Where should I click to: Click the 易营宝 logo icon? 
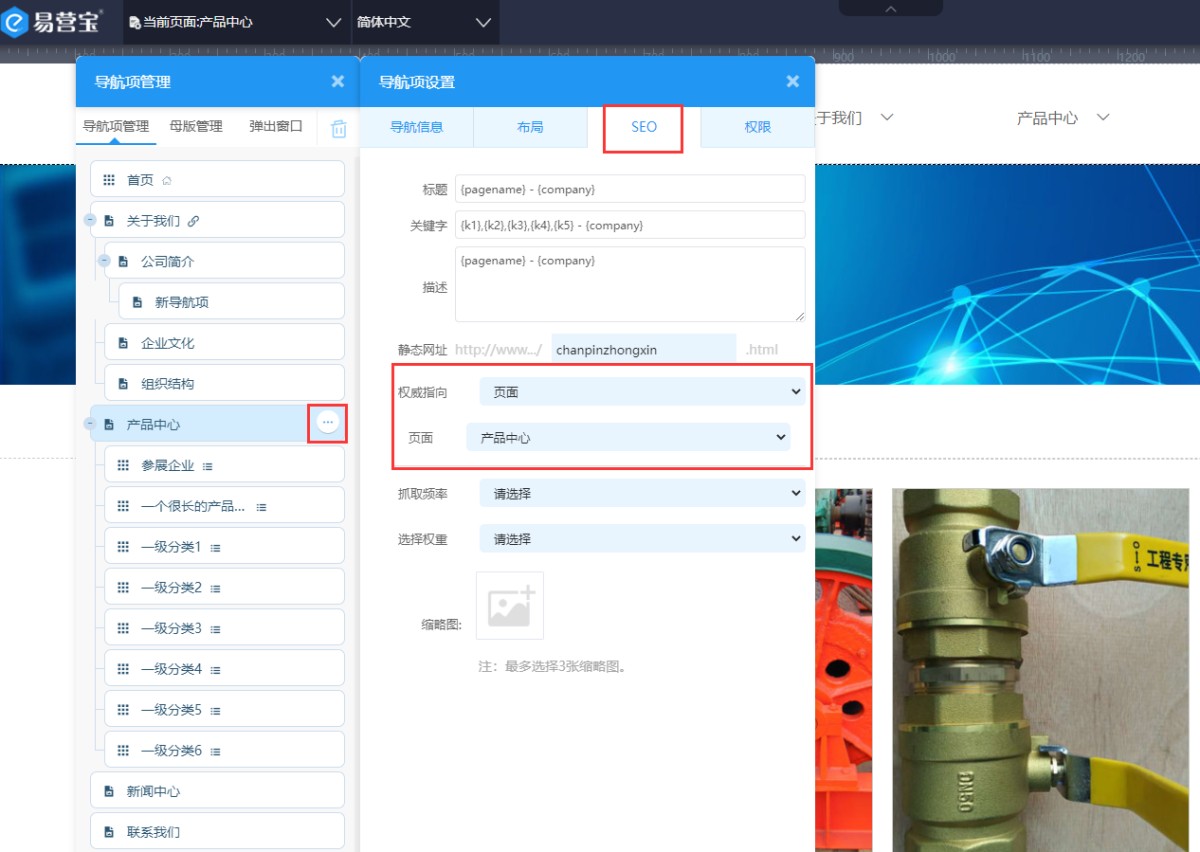pyautogui.click(x=14, y=22)
